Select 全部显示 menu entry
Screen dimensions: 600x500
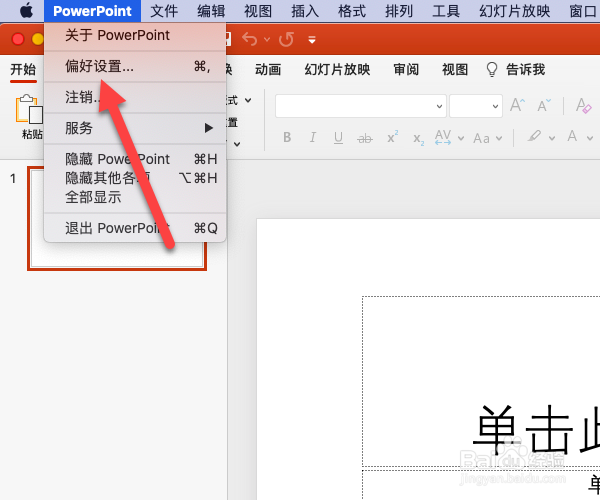pos(135,197)
